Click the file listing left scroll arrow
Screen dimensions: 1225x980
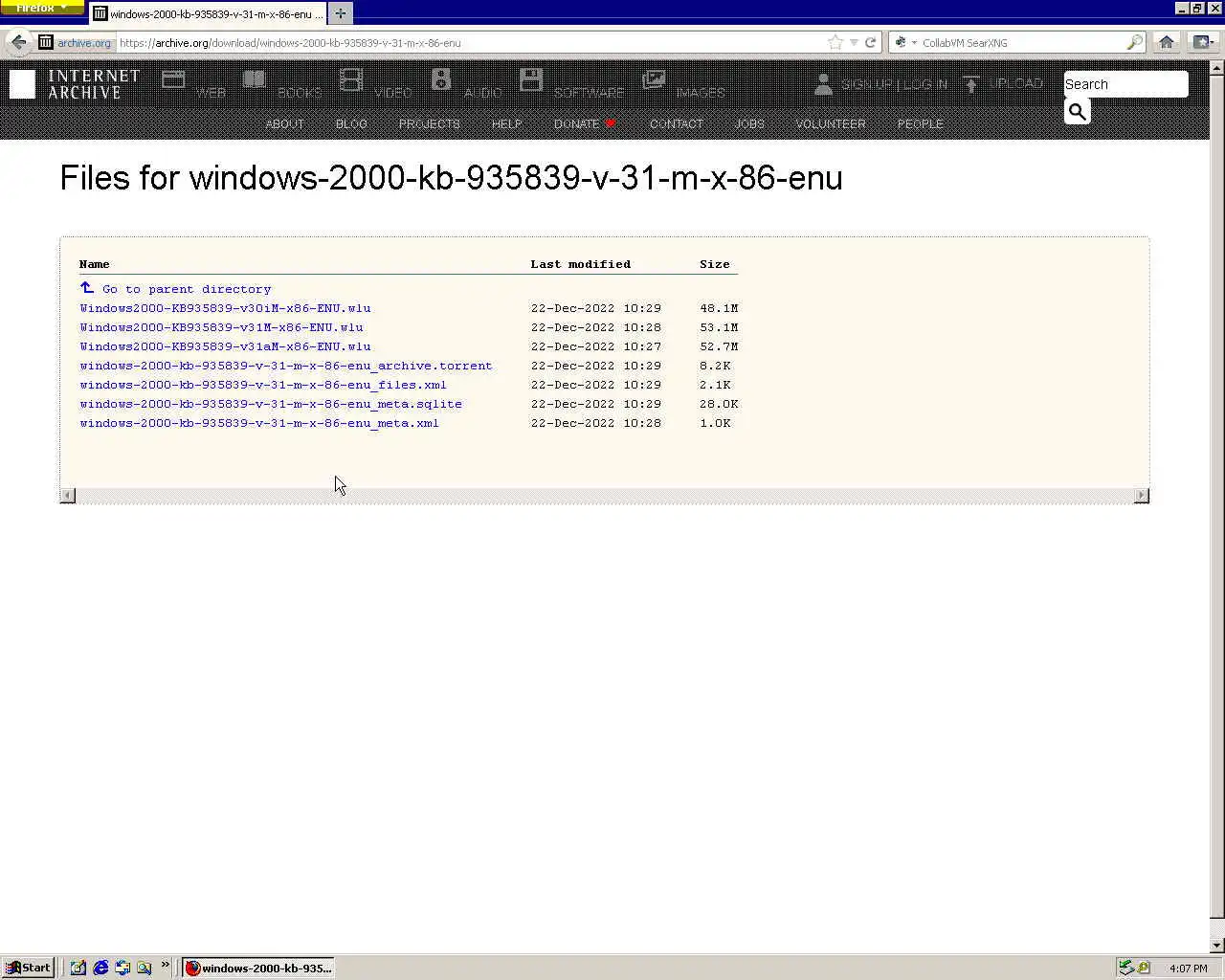point(67,495)
